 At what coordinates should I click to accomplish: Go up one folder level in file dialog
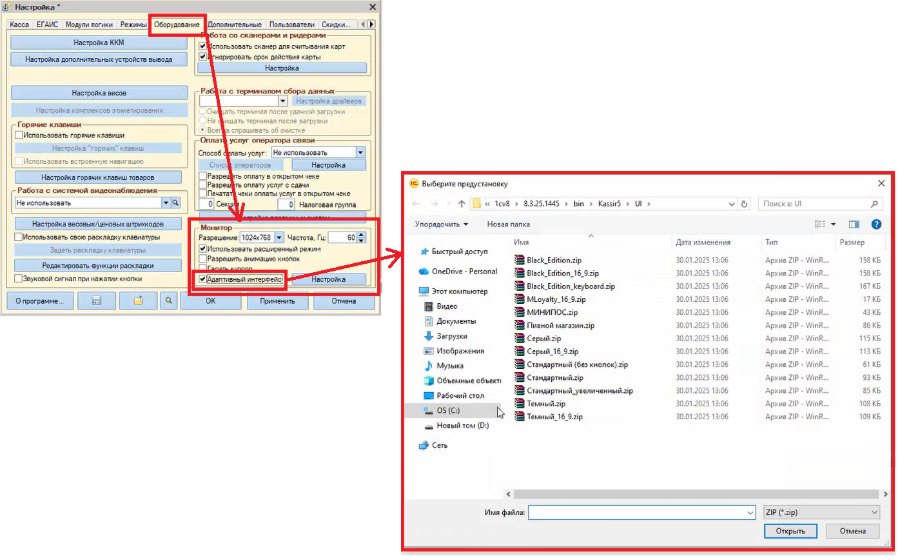[x=461, y=204]
